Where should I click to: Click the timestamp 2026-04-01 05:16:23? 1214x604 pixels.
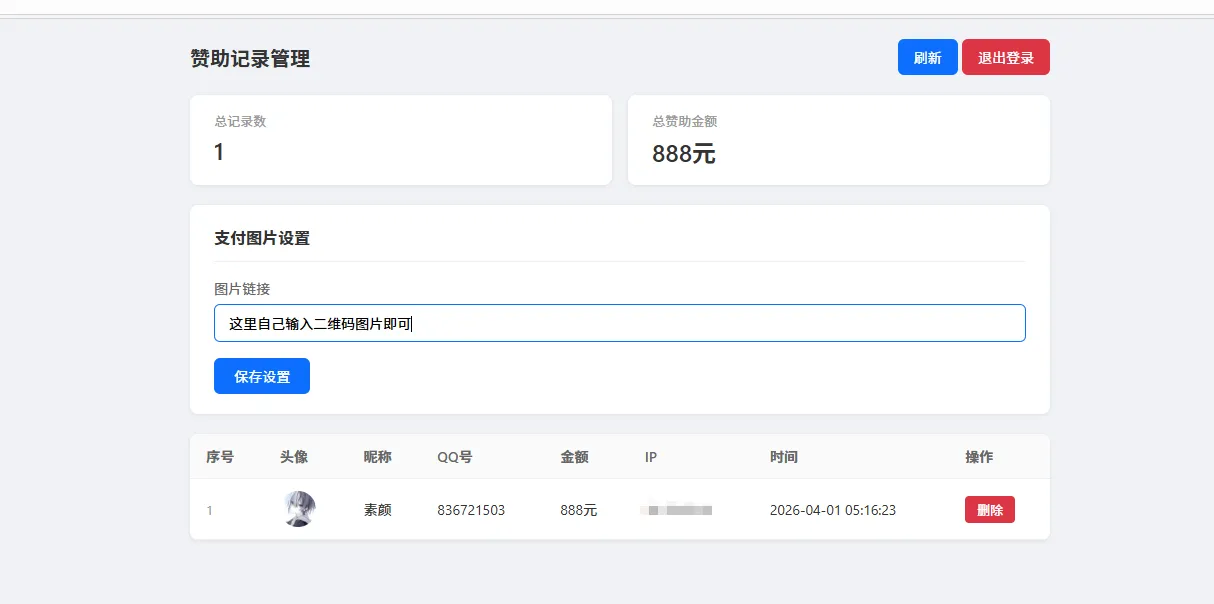coord(832,509)
